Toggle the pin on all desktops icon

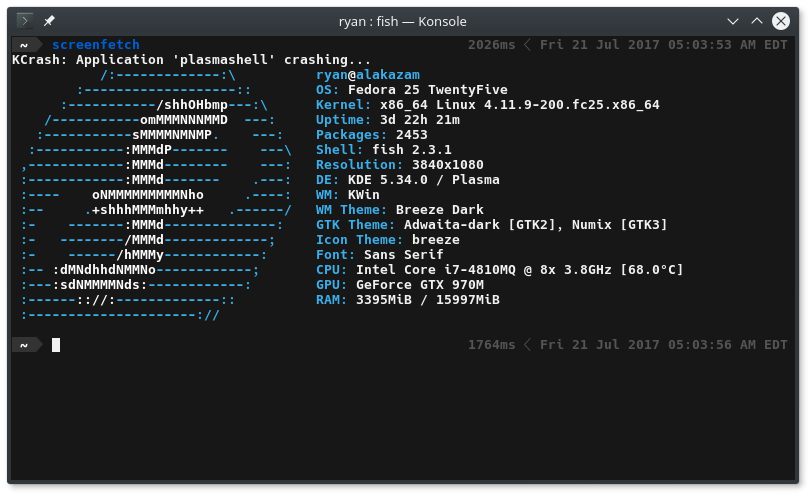[49, 20]
